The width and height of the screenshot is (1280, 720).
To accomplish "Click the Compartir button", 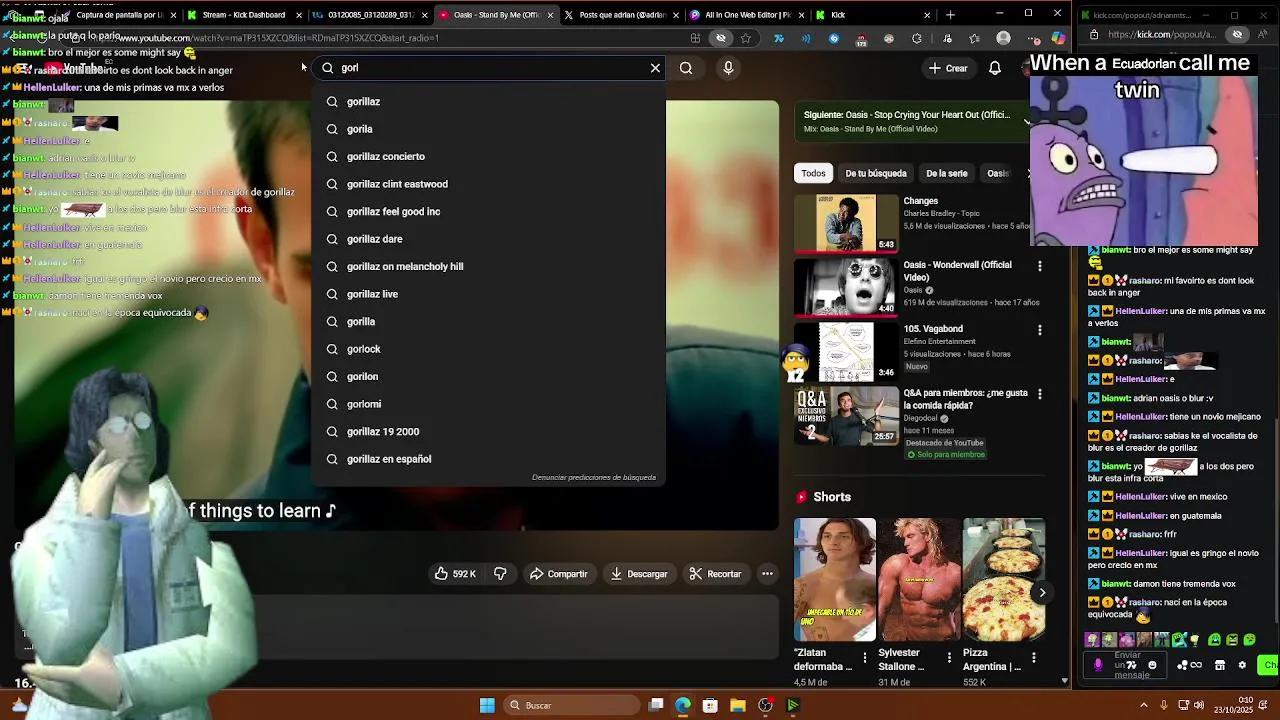I will click(x=558, y=574).
